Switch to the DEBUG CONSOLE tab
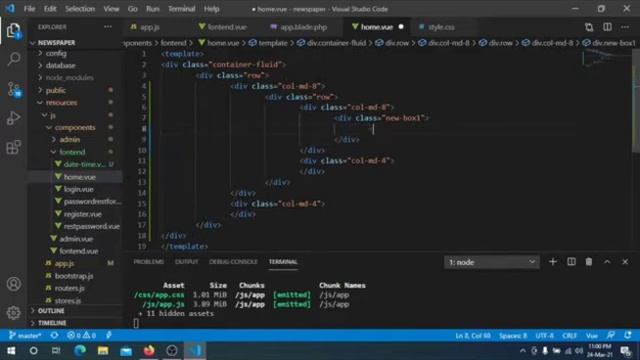This screenshot has height=360, width=640. tap(233, 262)
